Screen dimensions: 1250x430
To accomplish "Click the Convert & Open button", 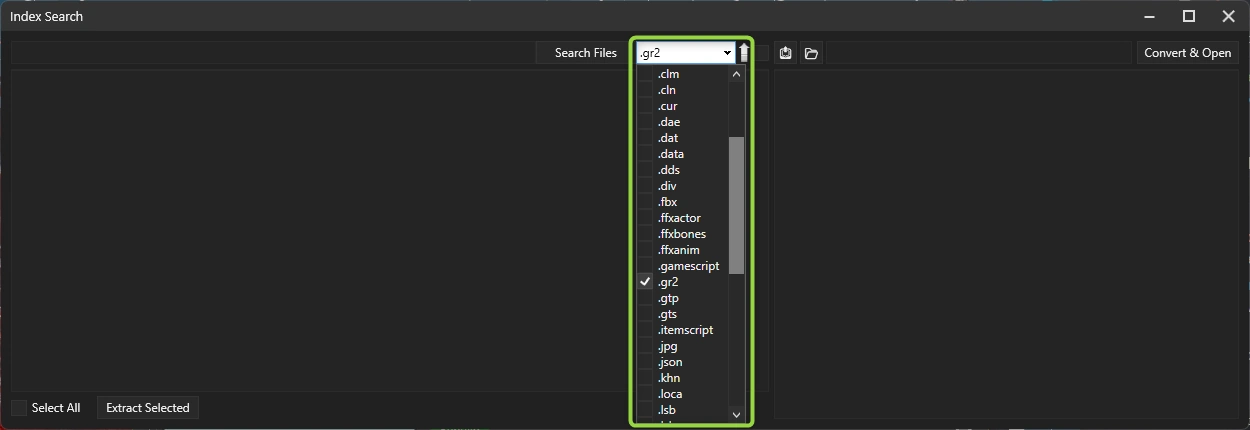I will [1187, 53].
